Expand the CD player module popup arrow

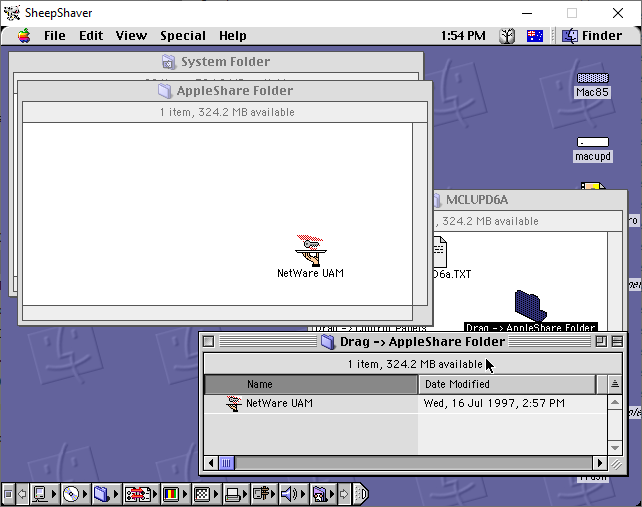point(85,494)
